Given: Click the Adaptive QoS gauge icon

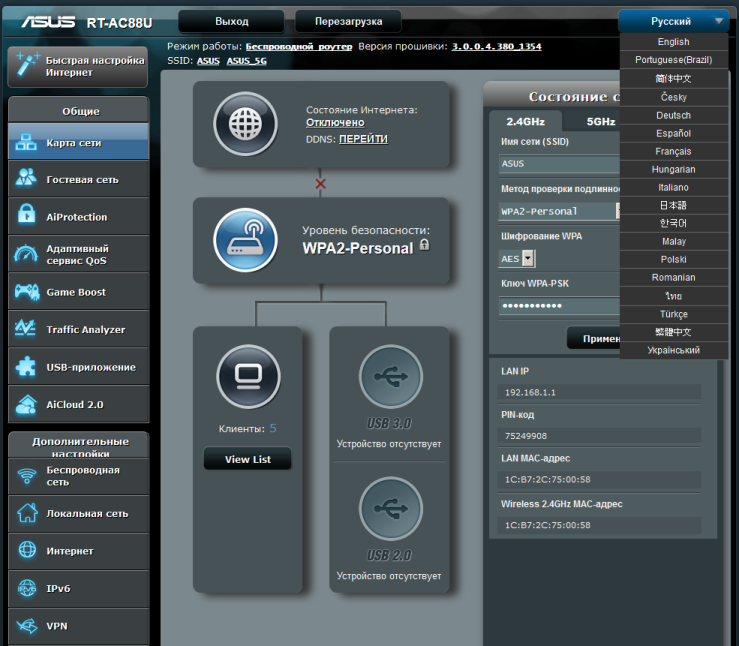Looking at the screenshot, I should pyautogui.click(x=26, y=253).
